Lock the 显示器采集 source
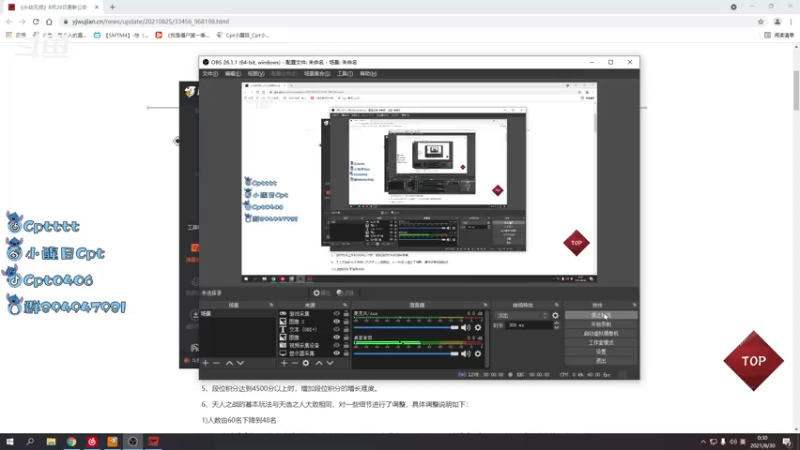 click(x=346, y=353)
